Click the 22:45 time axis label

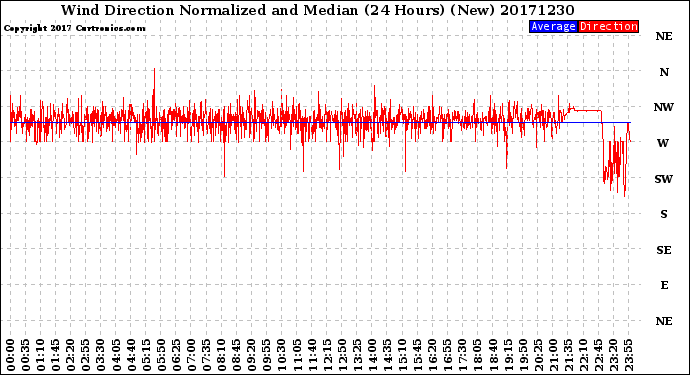pyautogui.click(x=598, y=355)
